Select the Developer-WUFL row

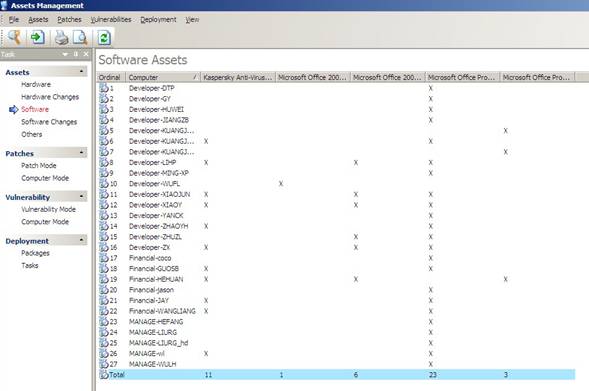click(x=336, y=184)
